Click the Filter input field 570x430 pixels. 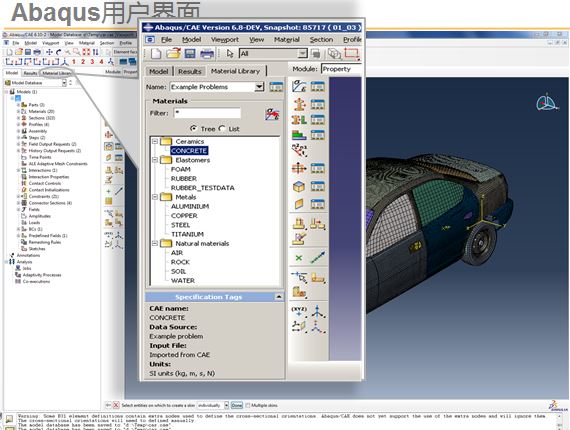pos(207,113)
